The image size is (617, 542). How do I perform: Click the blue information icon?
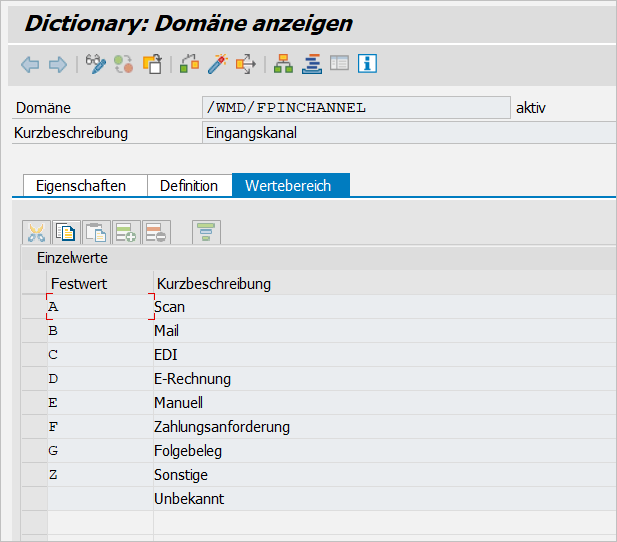[368, 64]
